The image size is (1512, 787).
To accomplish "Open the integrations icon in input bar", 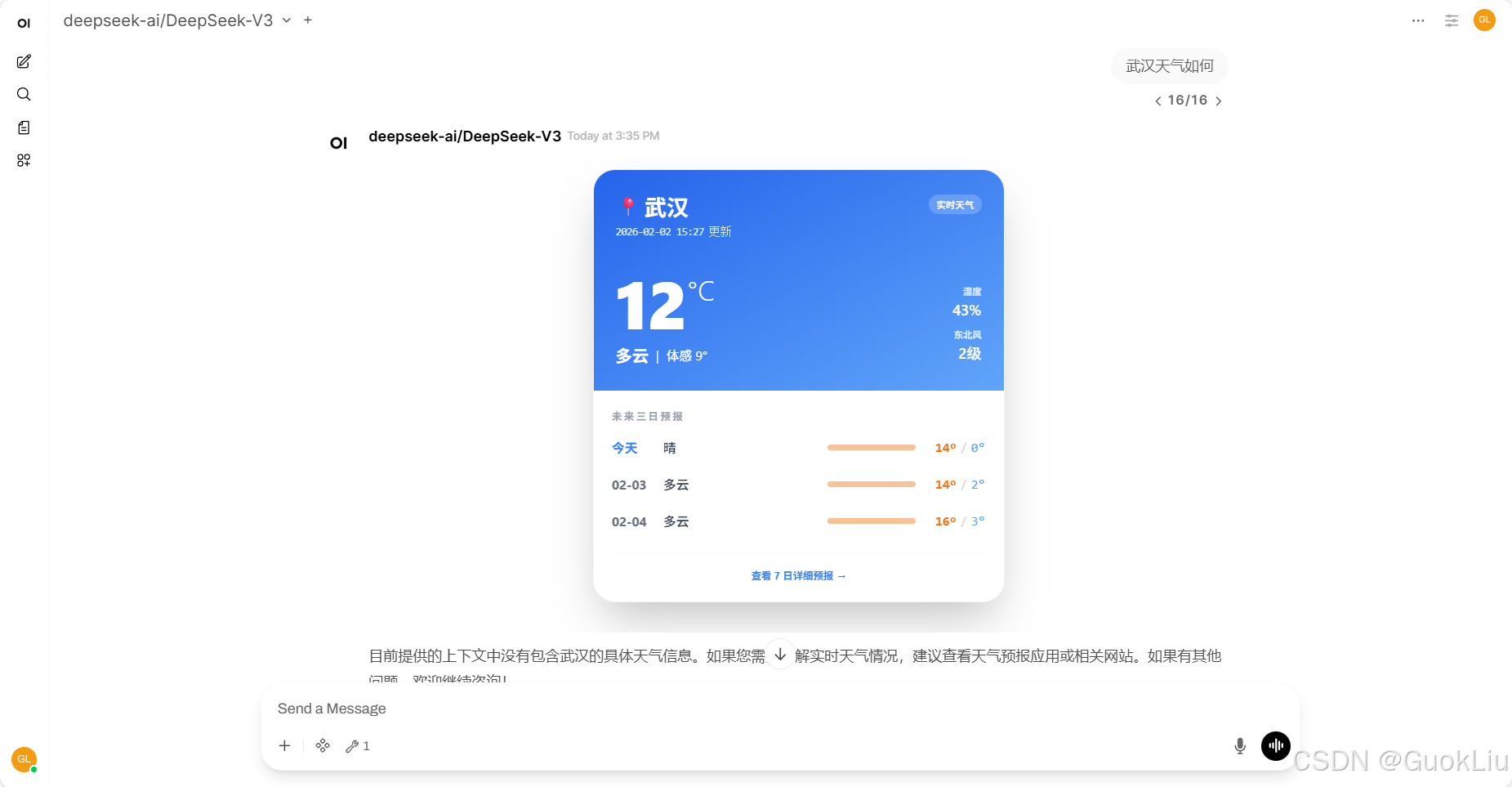I will [323, 745].
